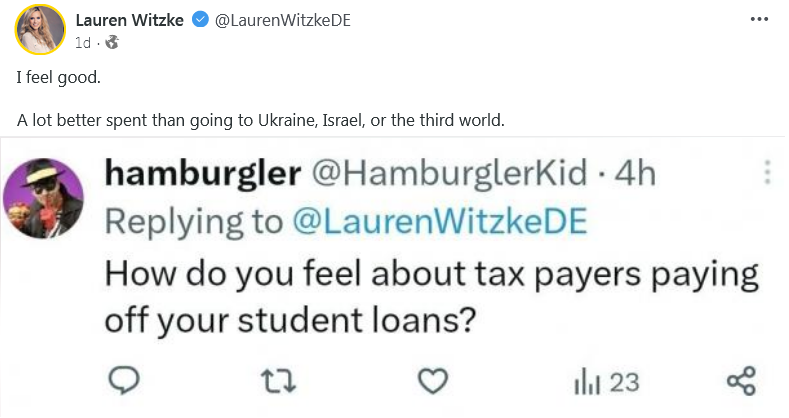The height and width of the screenshot is (418, 789).
Task: Click the hamburgler display name
Action: [x=203, y=174]
